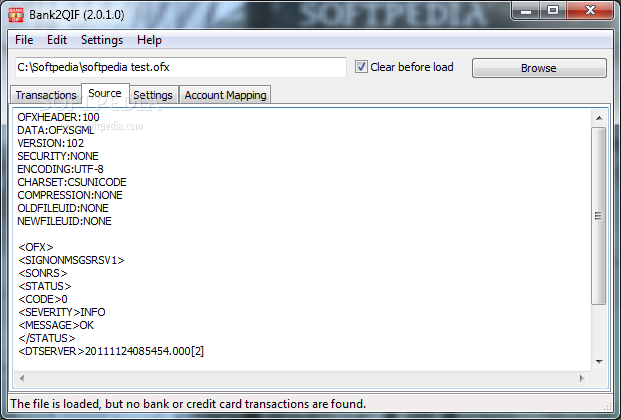This screenshot has height=420, width=621.
Task: Minimize the Bank2QIF window
Action: pos(526,11)
